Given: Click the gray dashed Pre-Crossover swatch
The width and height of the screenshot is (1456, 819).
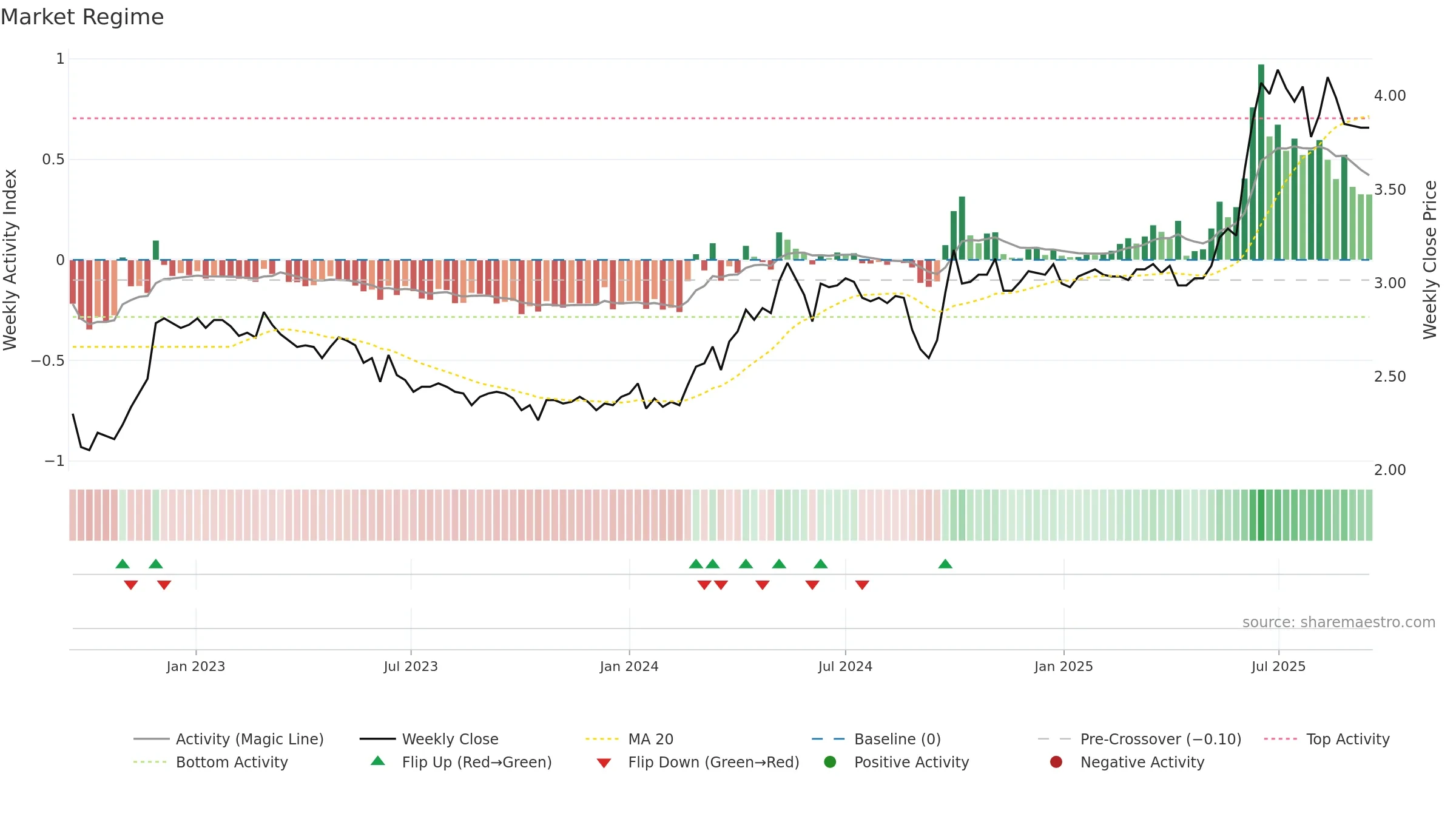Looking at the screenshot, I should 1054,739.
